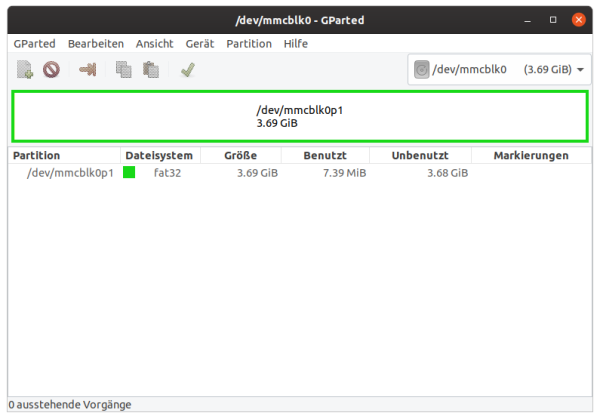Sort by the Benutzt column header
Viewport: 600px width, 419px height.
325,155
